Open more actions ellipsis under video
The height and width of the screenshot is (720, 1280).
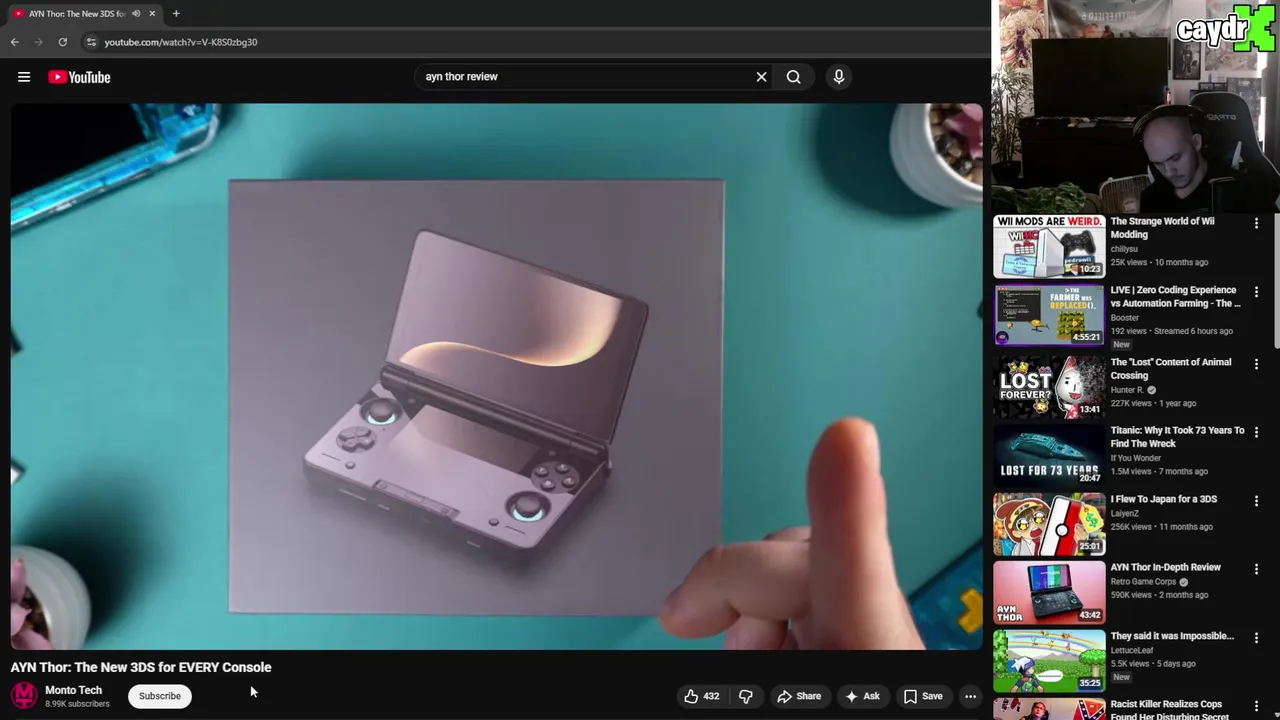click(970, 696)
